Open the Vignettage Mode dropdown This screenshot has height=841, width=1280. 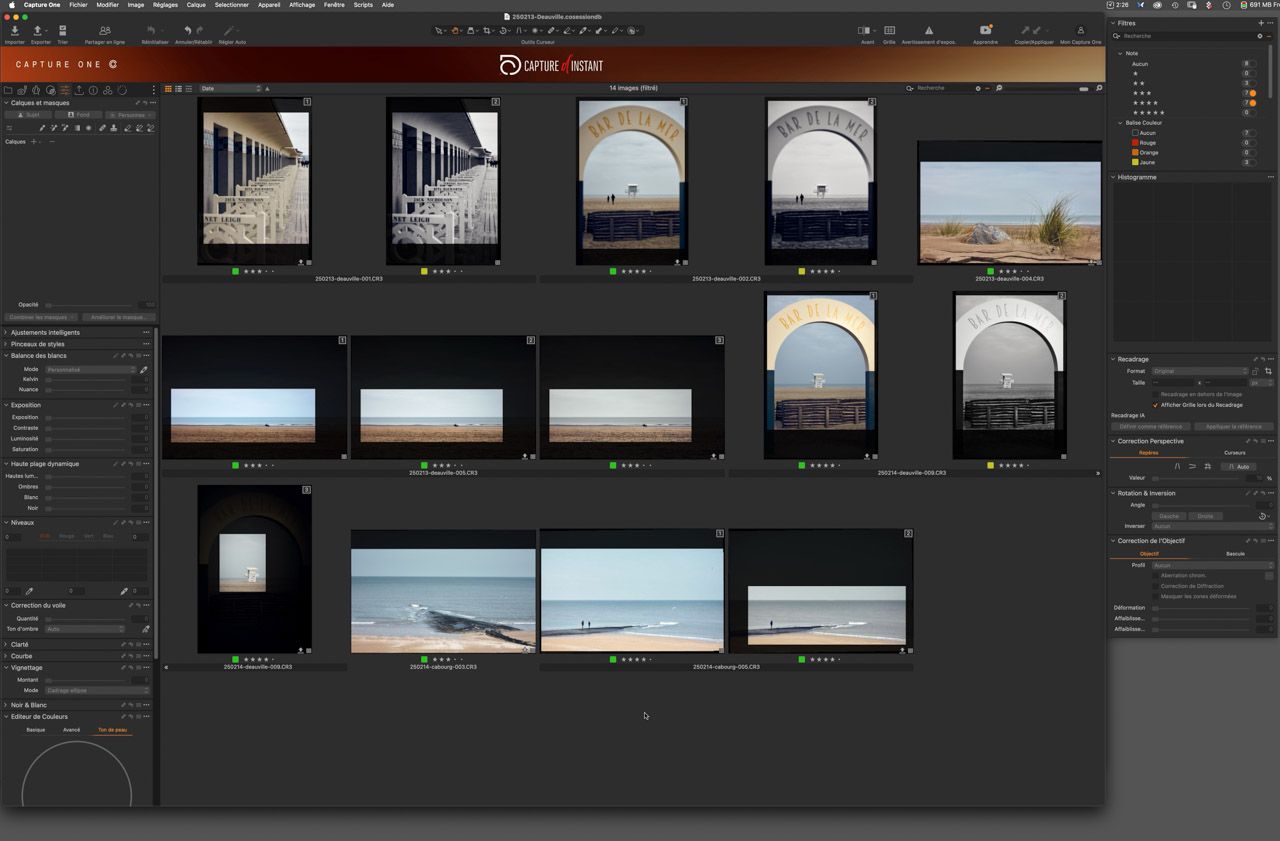[97, 691]
